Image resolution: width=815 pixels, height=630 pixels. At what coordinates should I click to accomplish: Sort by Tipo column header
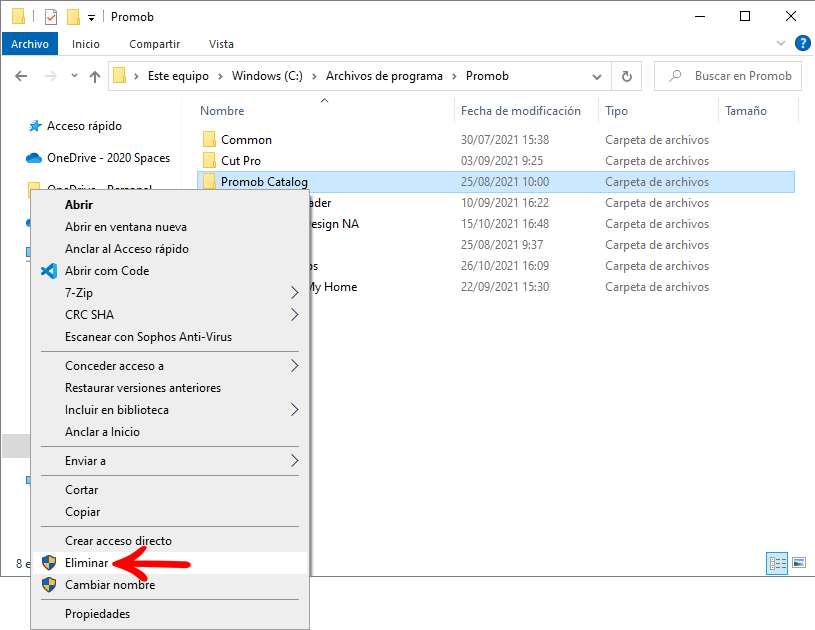pyautogui.click(x=616, y=111)
